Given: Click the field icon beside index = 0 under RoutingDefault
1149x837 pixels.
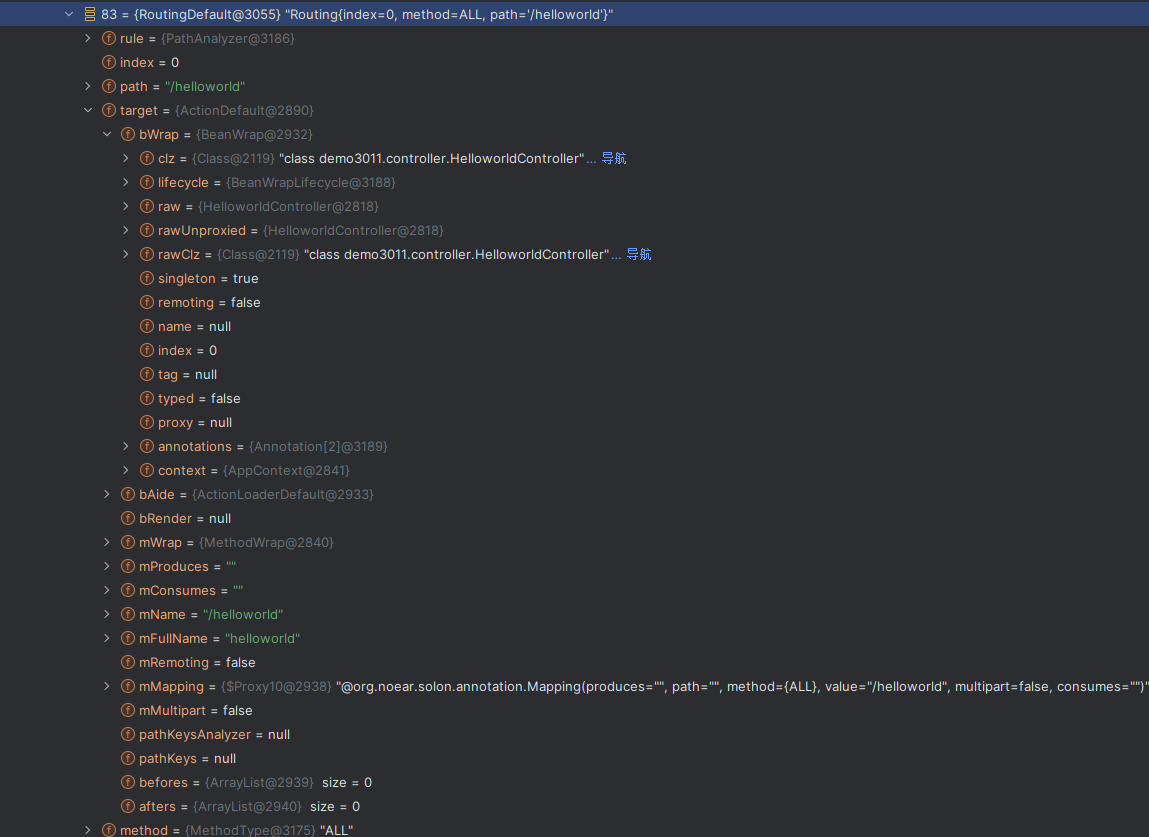Looking at the screenshot, I should click(109, 62).
